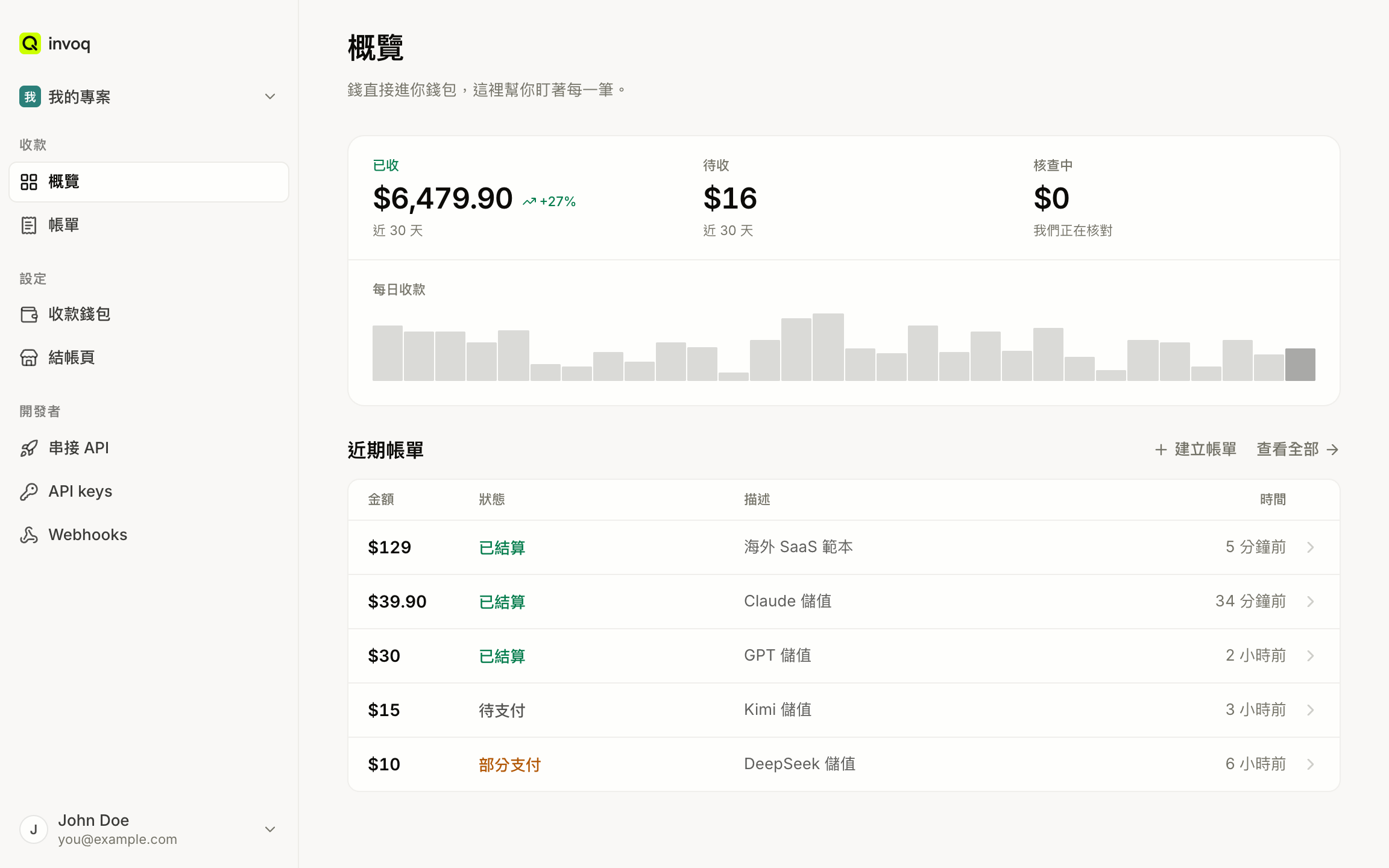Open the $39.90 row chevron
1389x868 pixels.
(1310, 602)
